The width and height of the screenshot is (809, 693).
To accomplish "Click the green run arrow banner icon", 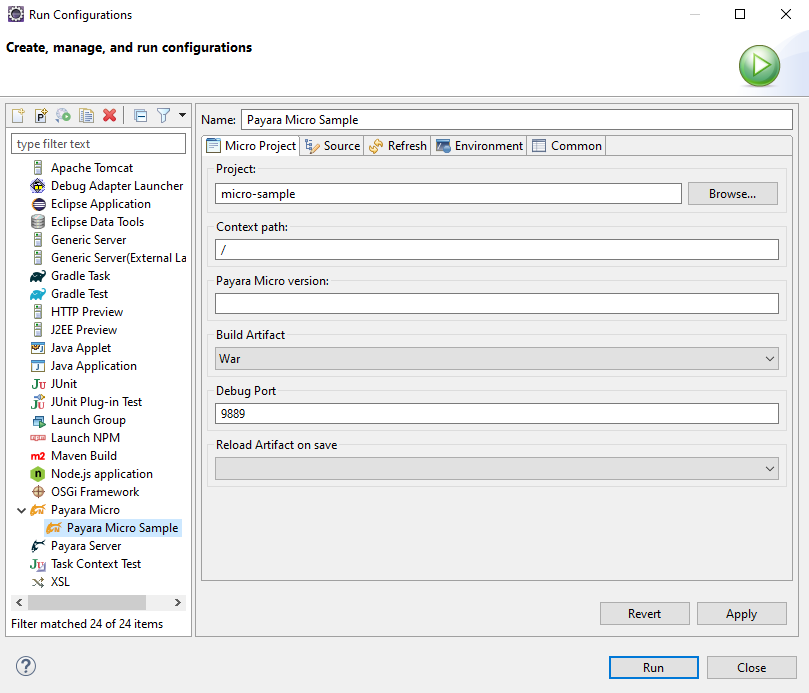I will pos(759,65).
